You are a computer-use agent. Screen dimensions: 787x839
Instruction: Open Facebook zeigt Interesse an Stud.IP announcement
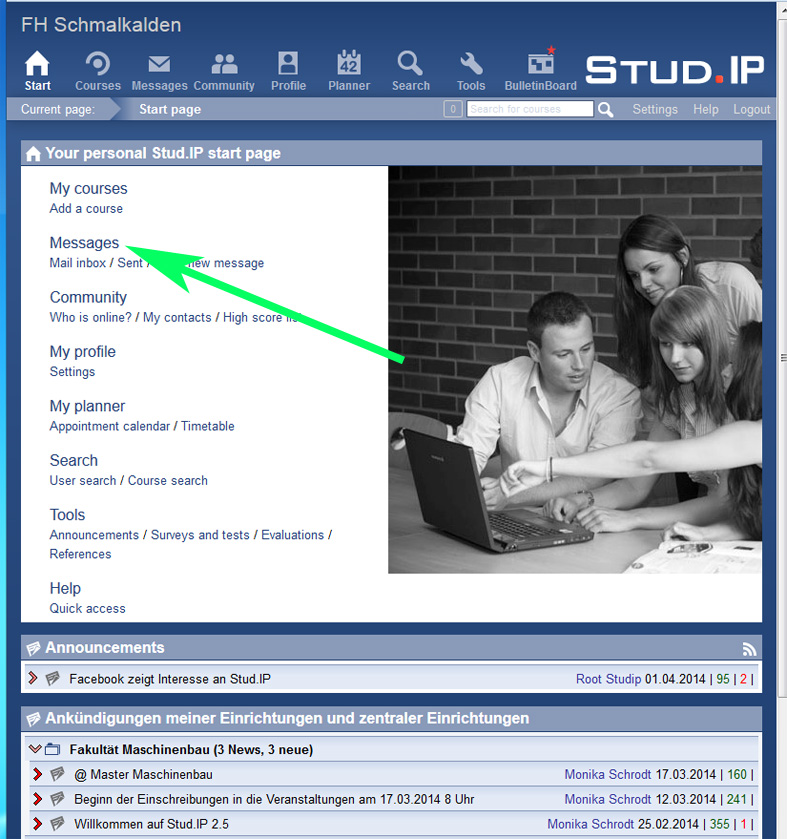coord(170,679)
